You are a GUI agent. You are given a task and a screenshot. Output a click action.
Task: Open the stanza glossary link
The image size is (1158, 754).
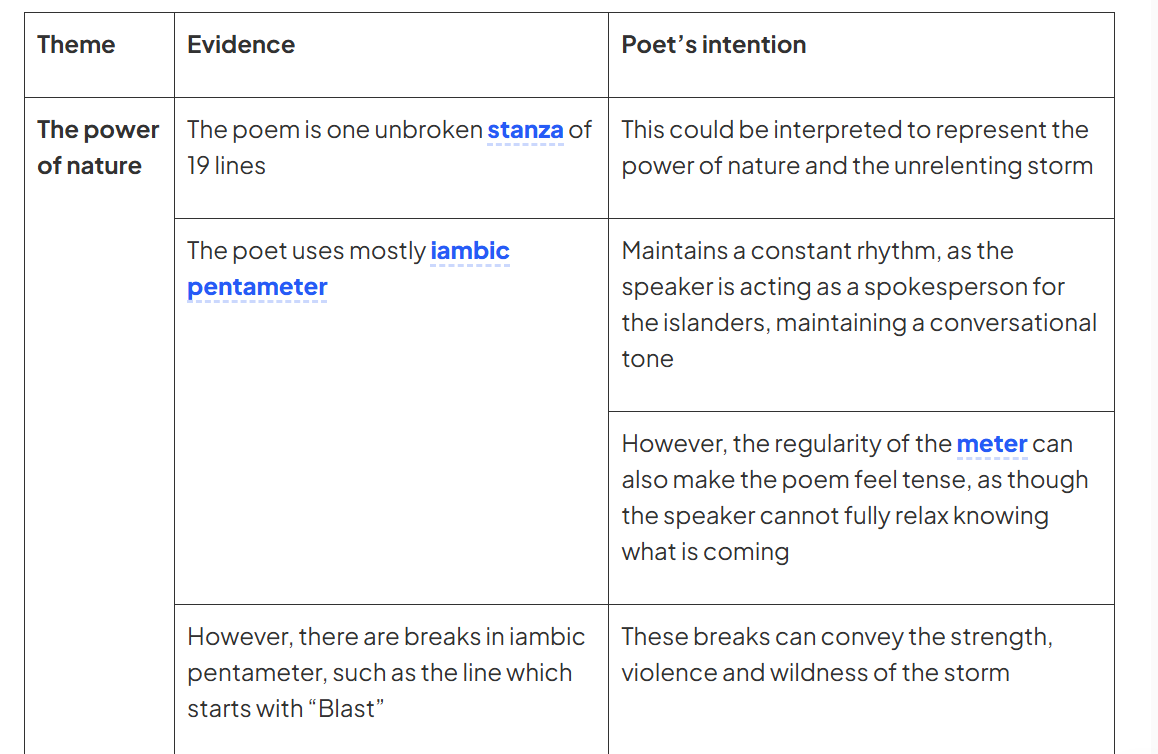[x=525, y=130]
